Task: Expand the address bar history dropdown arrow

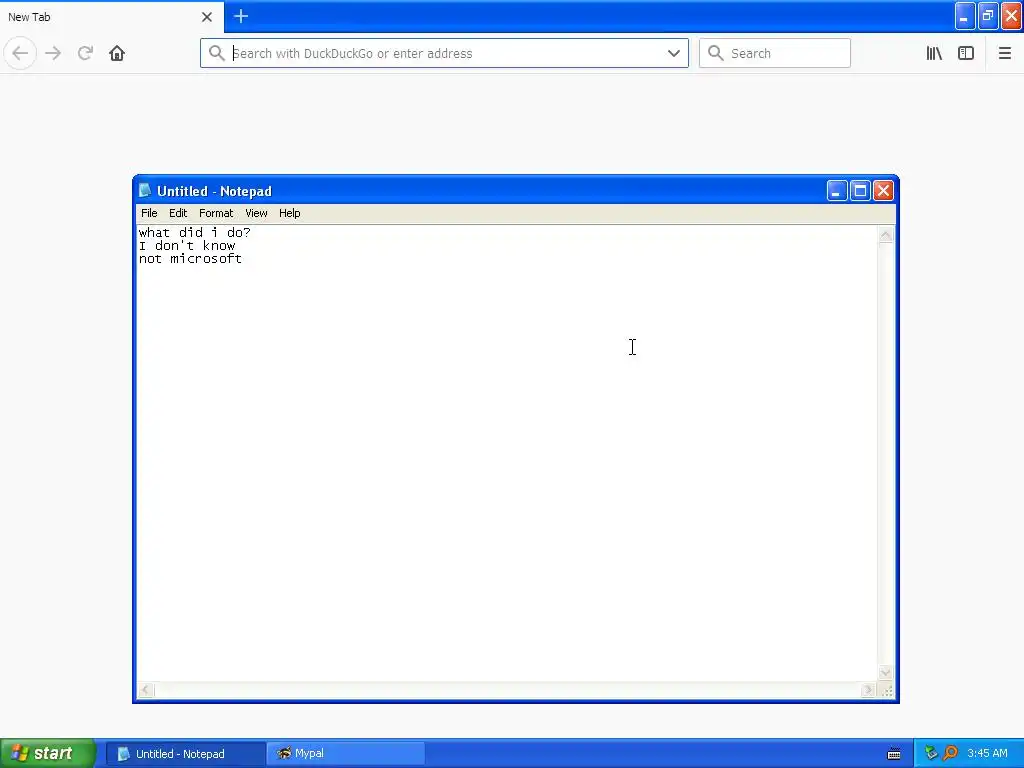Action: [x=673, y=53]
